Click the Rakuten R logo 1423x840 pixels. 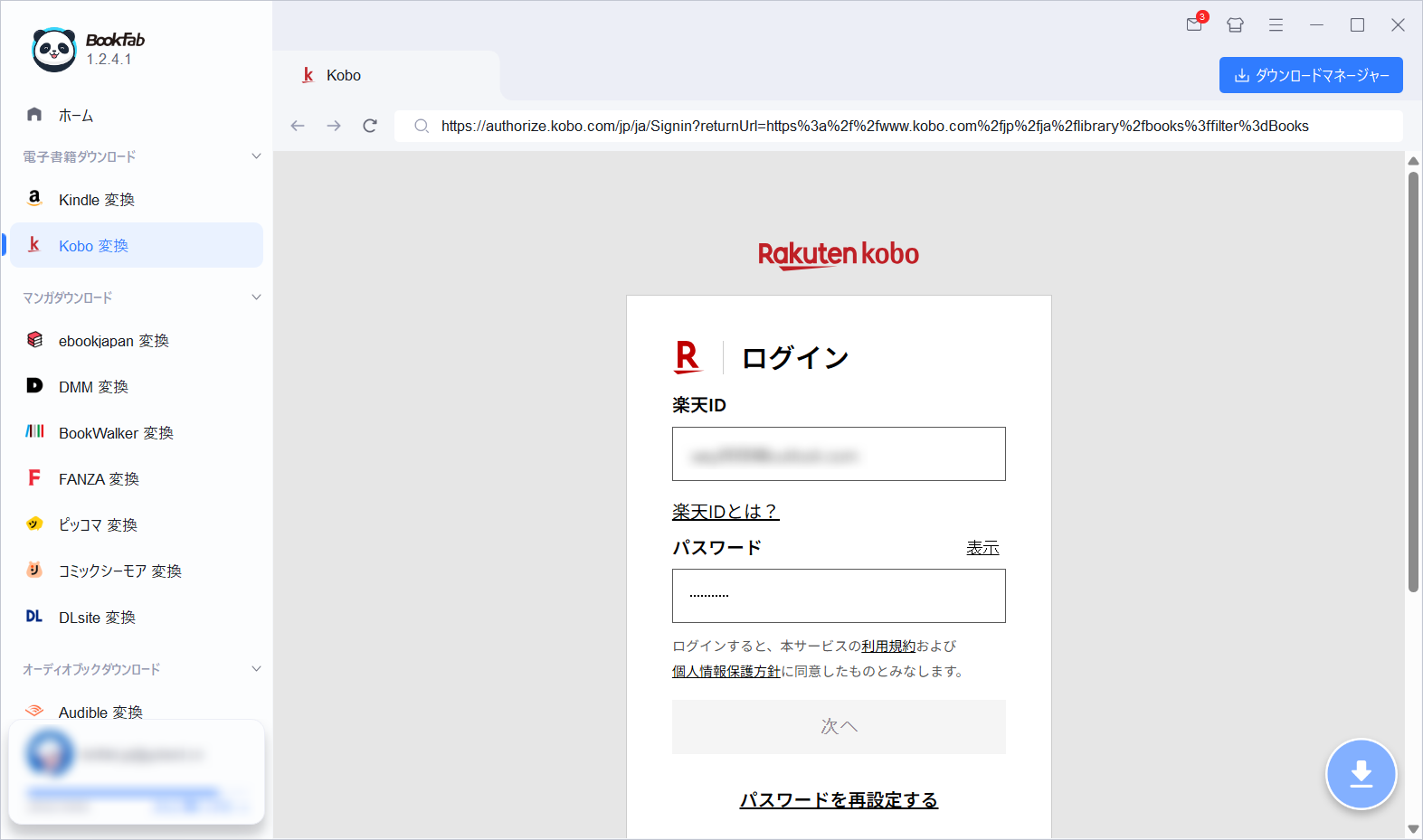coord(688,357)
